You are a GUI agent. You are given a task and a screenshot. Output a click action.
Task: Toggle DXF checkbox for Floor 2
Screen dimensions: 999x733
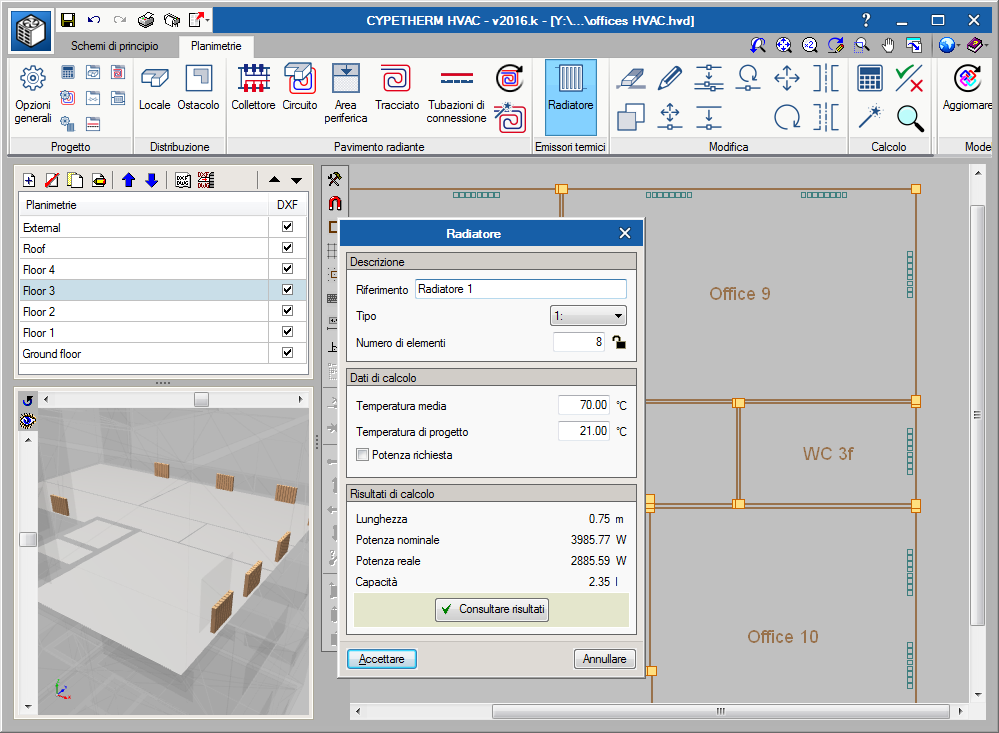coord(287,311)
